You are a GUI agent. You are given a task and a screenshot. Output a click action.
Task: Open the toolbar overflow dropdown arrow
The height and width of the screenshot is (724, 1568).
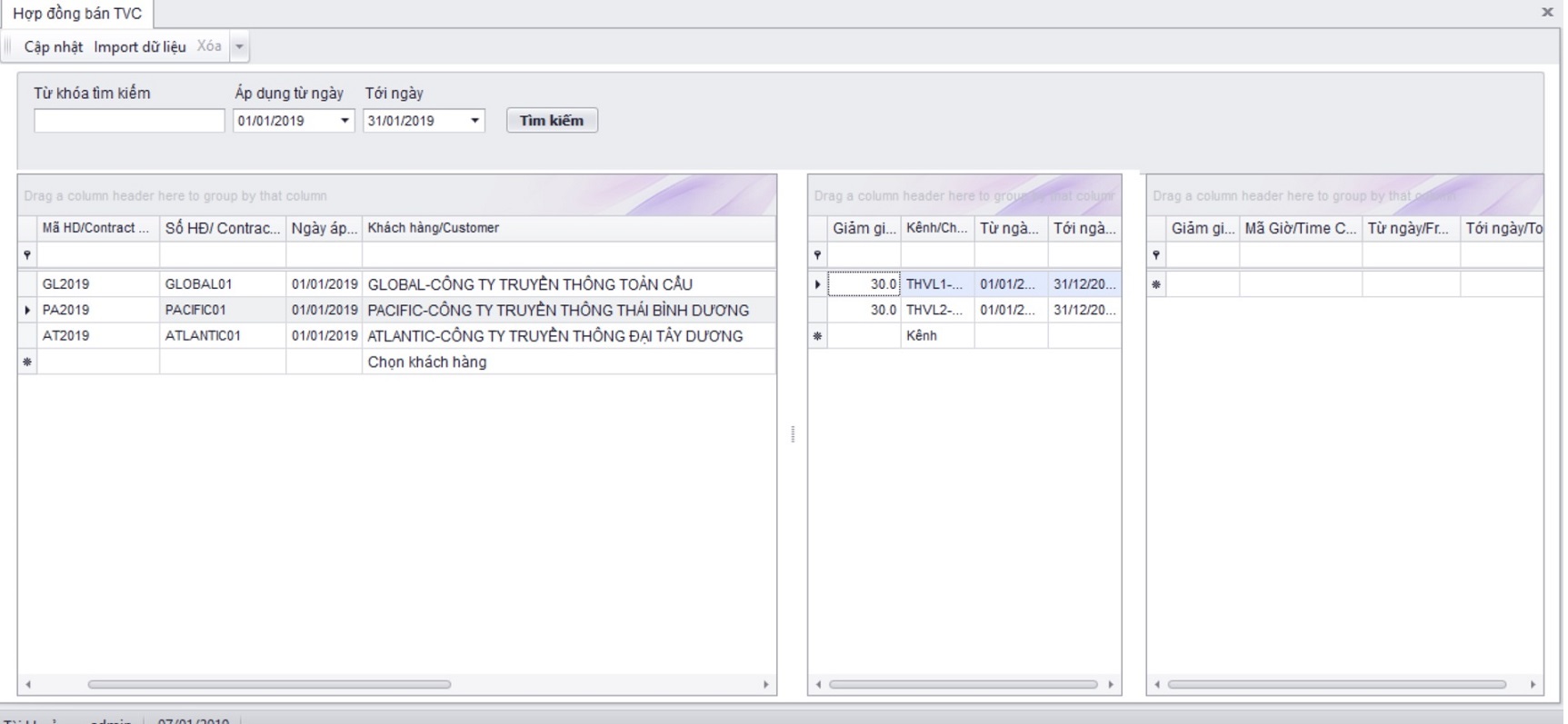[x=239, y=46]
